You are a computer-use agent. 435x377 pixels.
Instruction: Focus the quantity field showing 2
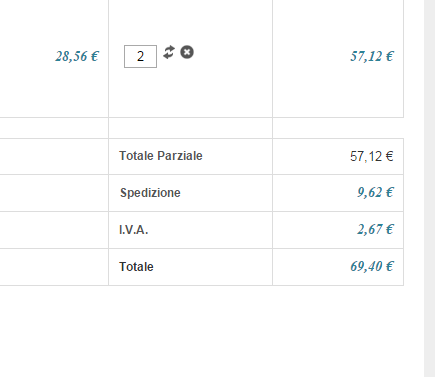click(140, 56)
